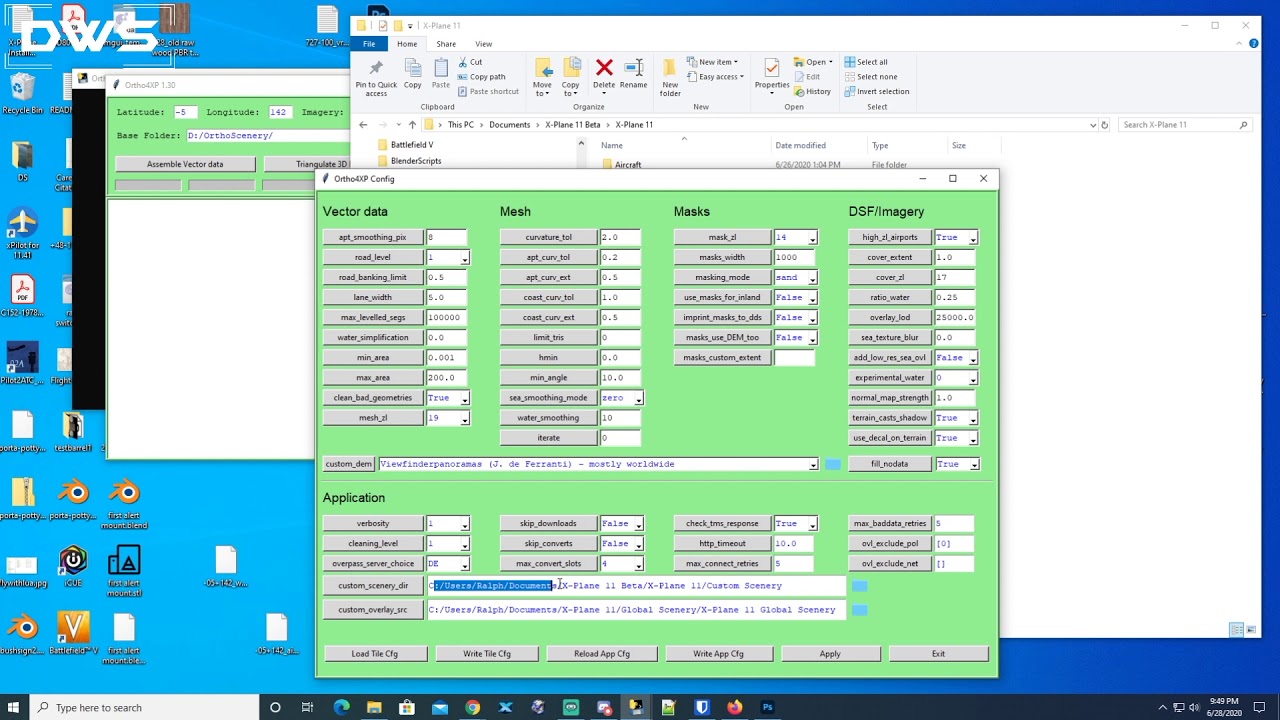
Task: Open the verbosity dropdown
Action: [464, 524]
